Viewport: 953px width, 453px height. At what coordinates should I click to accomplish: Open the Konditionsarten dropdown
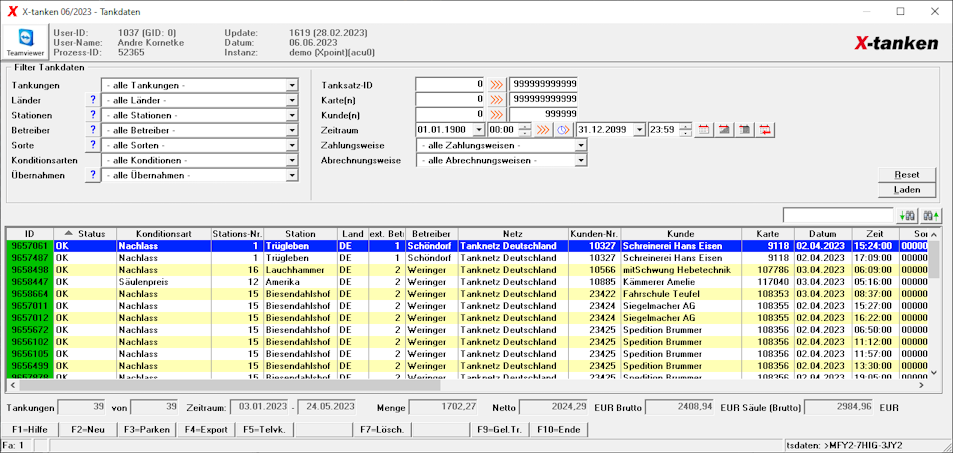(x=292, y=161)
